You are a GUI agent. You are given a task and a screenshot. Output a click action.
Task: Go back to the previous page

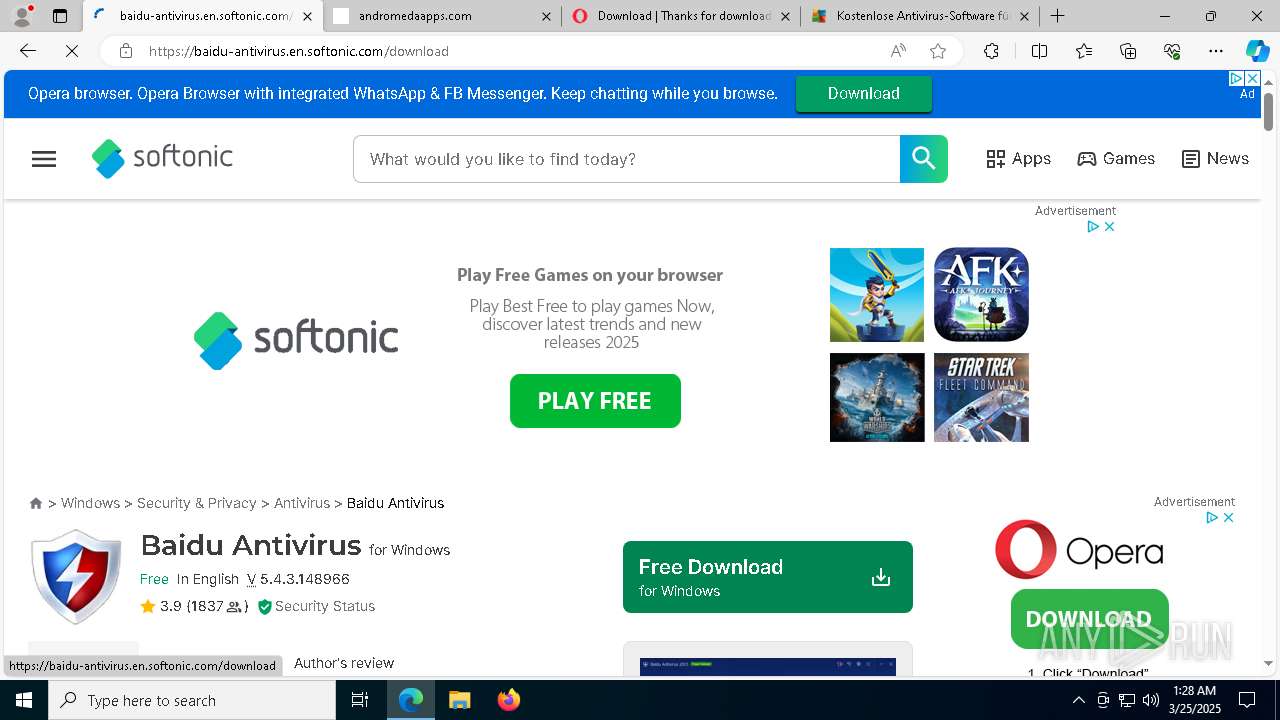click(x=28, y=51)
